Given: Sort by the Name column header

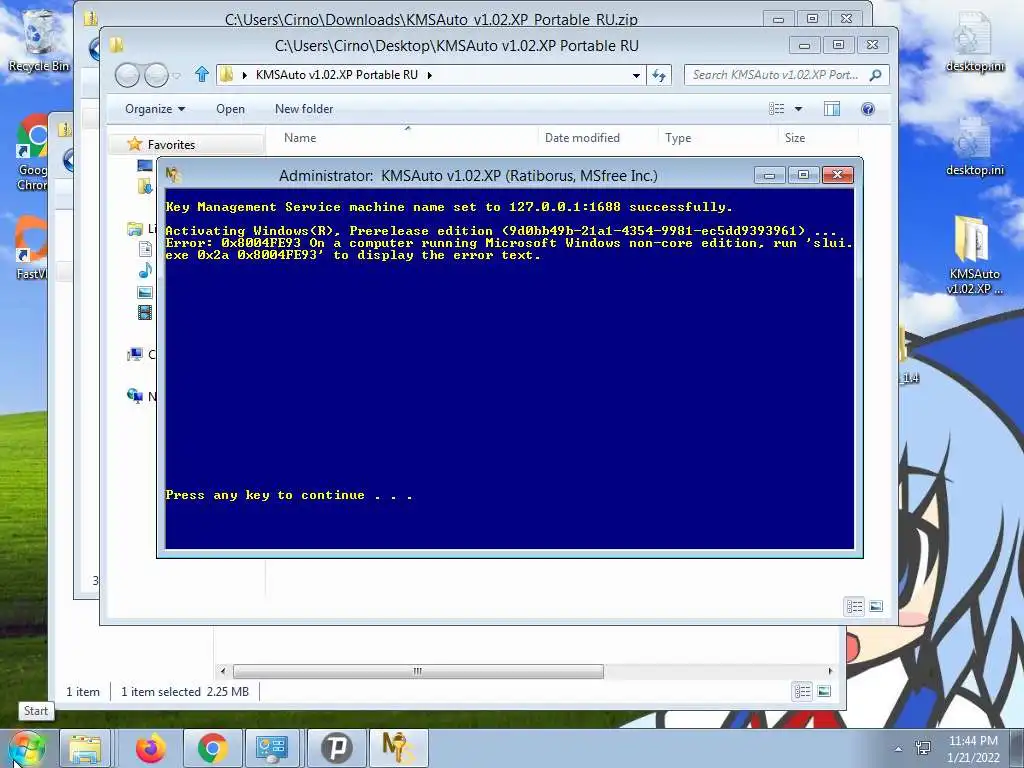Looking at the screenshot, I should tap(300, 138).
